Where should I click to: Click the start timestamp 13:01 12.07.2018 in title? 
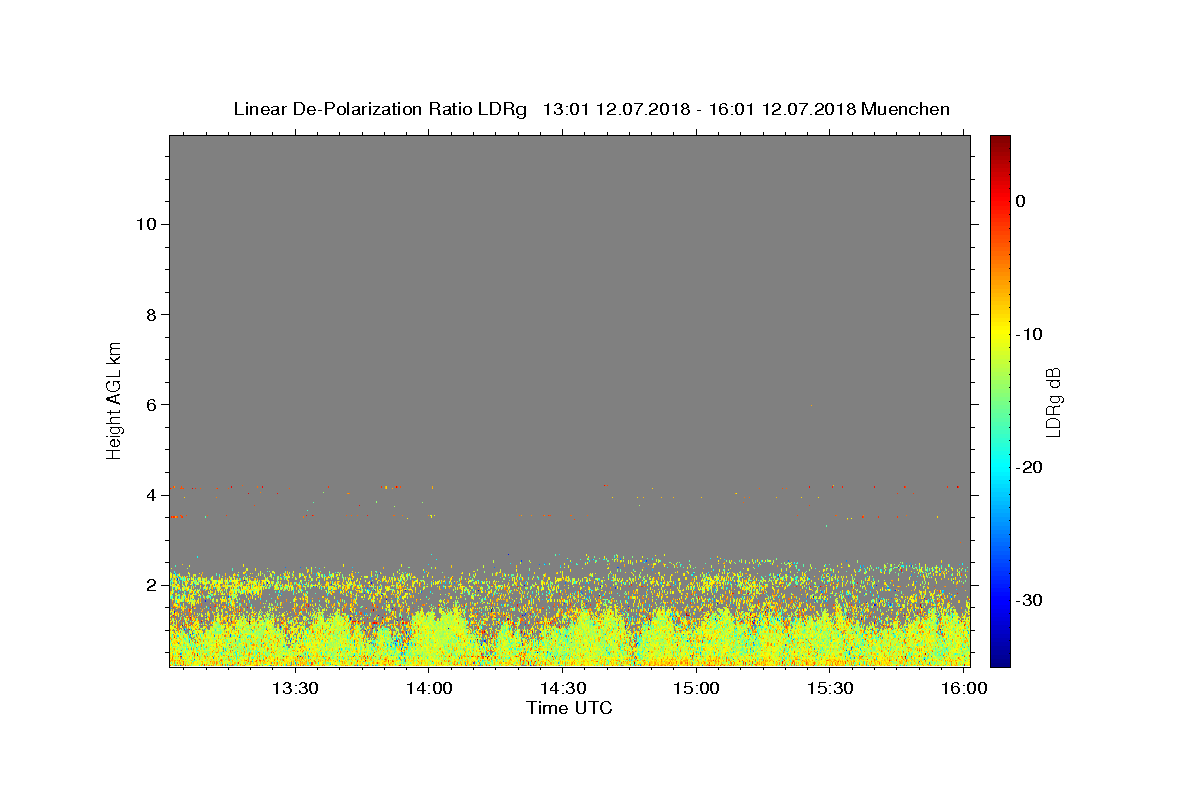615,109
